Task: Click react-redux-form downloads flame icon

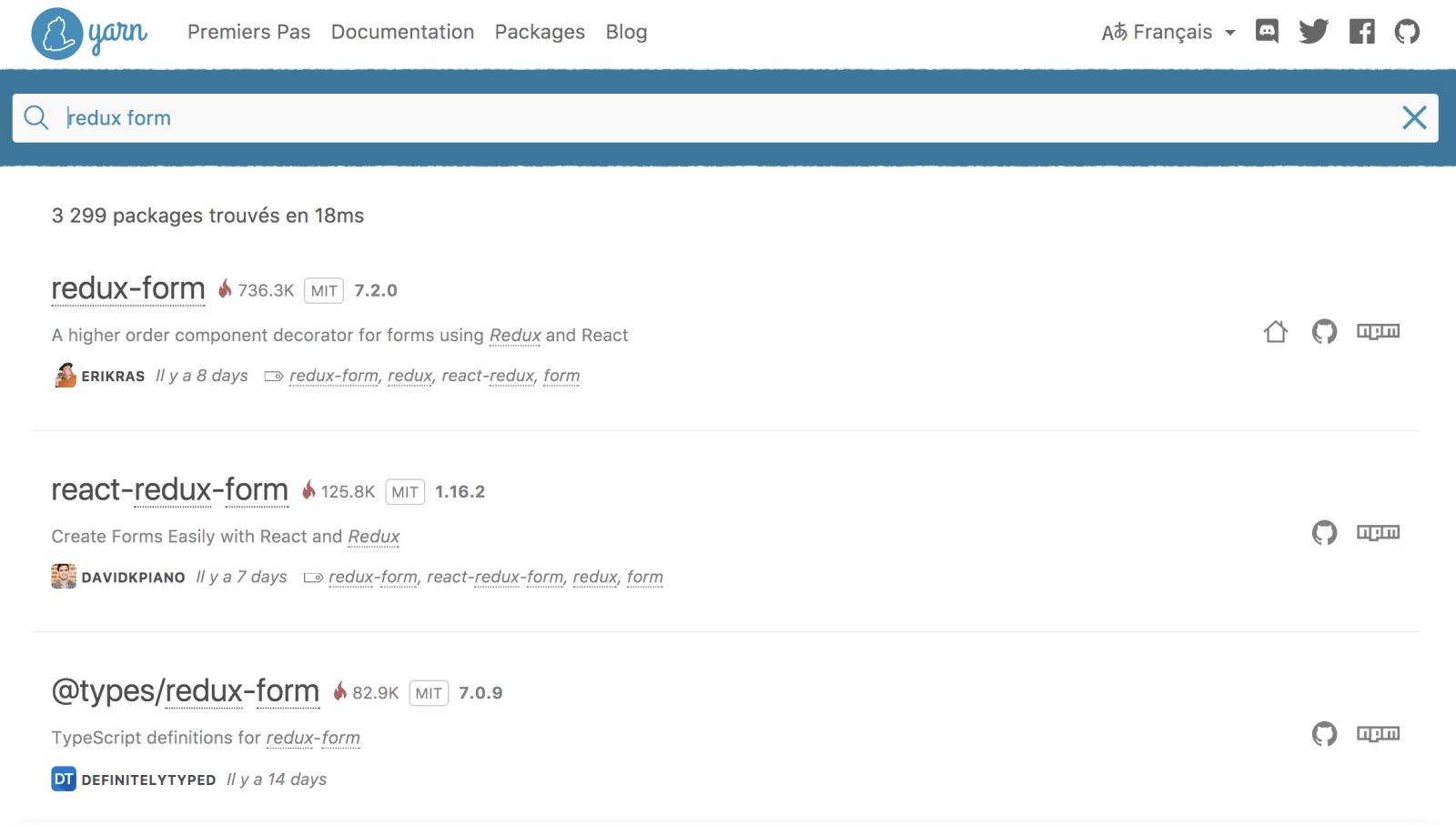Action: point(308,489)
